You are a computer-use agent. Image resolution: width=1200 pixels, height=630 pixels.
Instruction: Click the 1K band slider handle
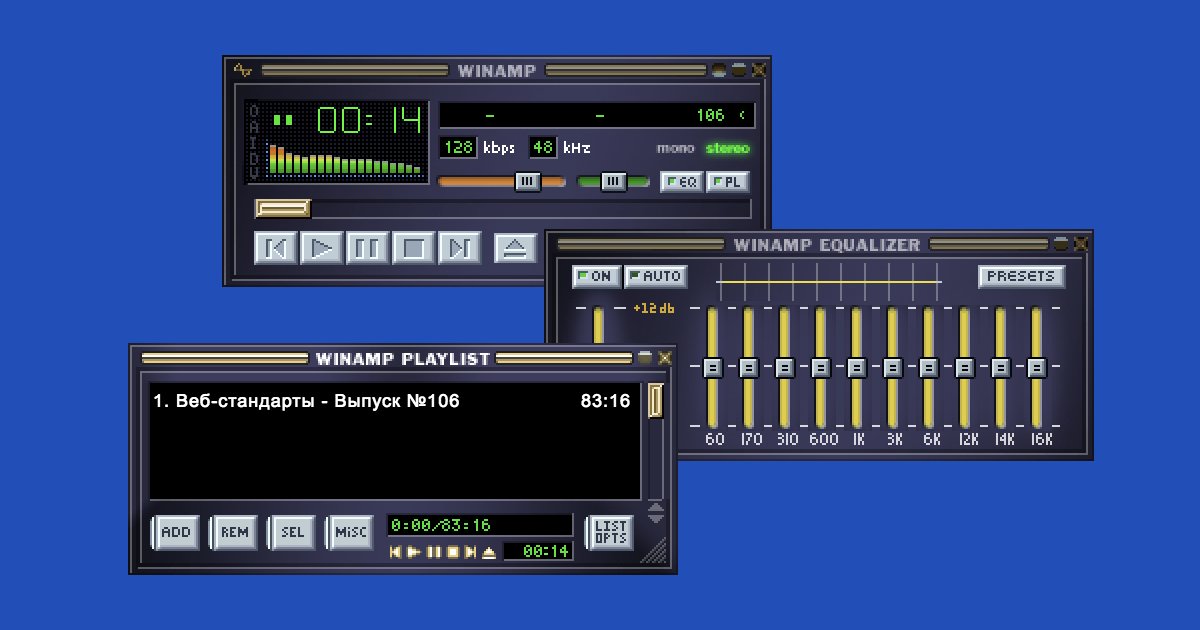click(x=857, y=368)
